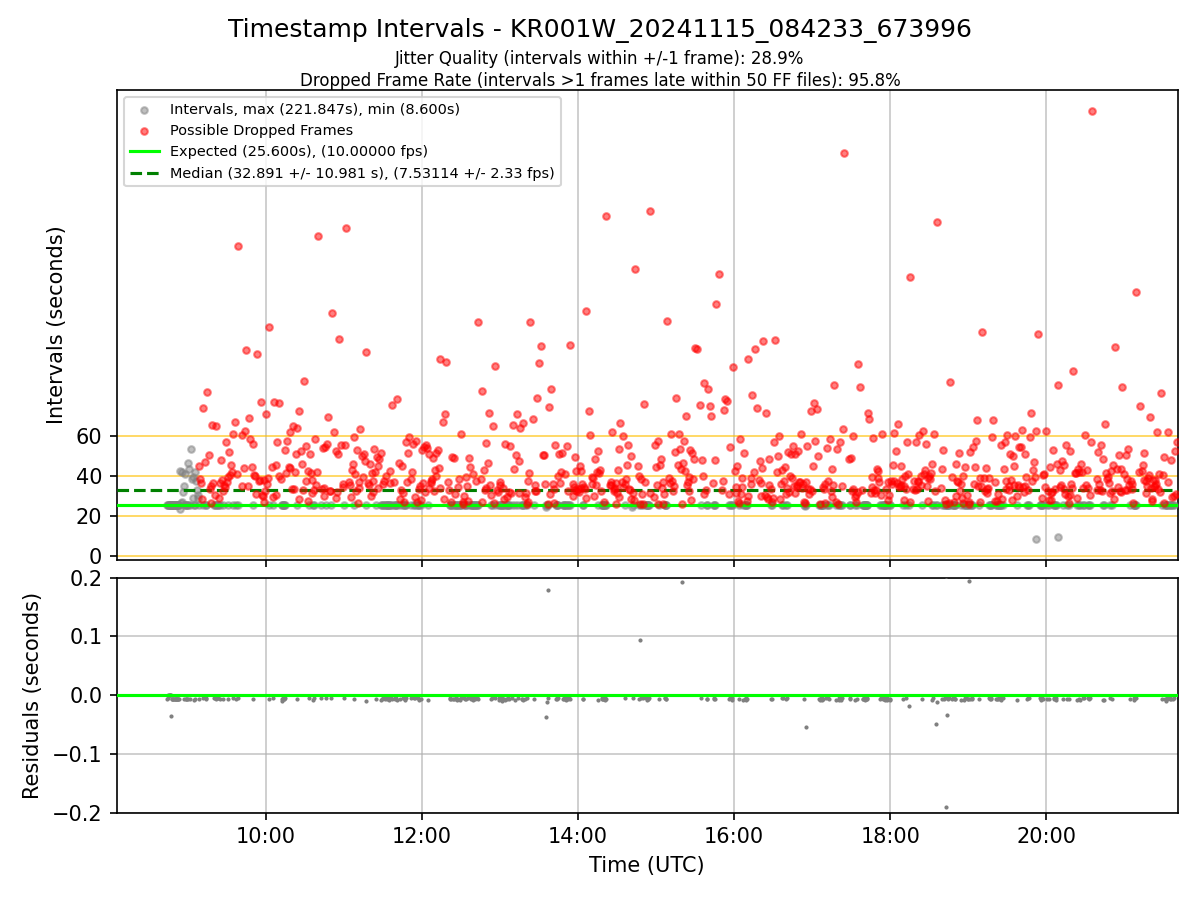Click the '10:00' x-axis tick label
Viewport: 1200px width, 900px height.
pos(266,837)
